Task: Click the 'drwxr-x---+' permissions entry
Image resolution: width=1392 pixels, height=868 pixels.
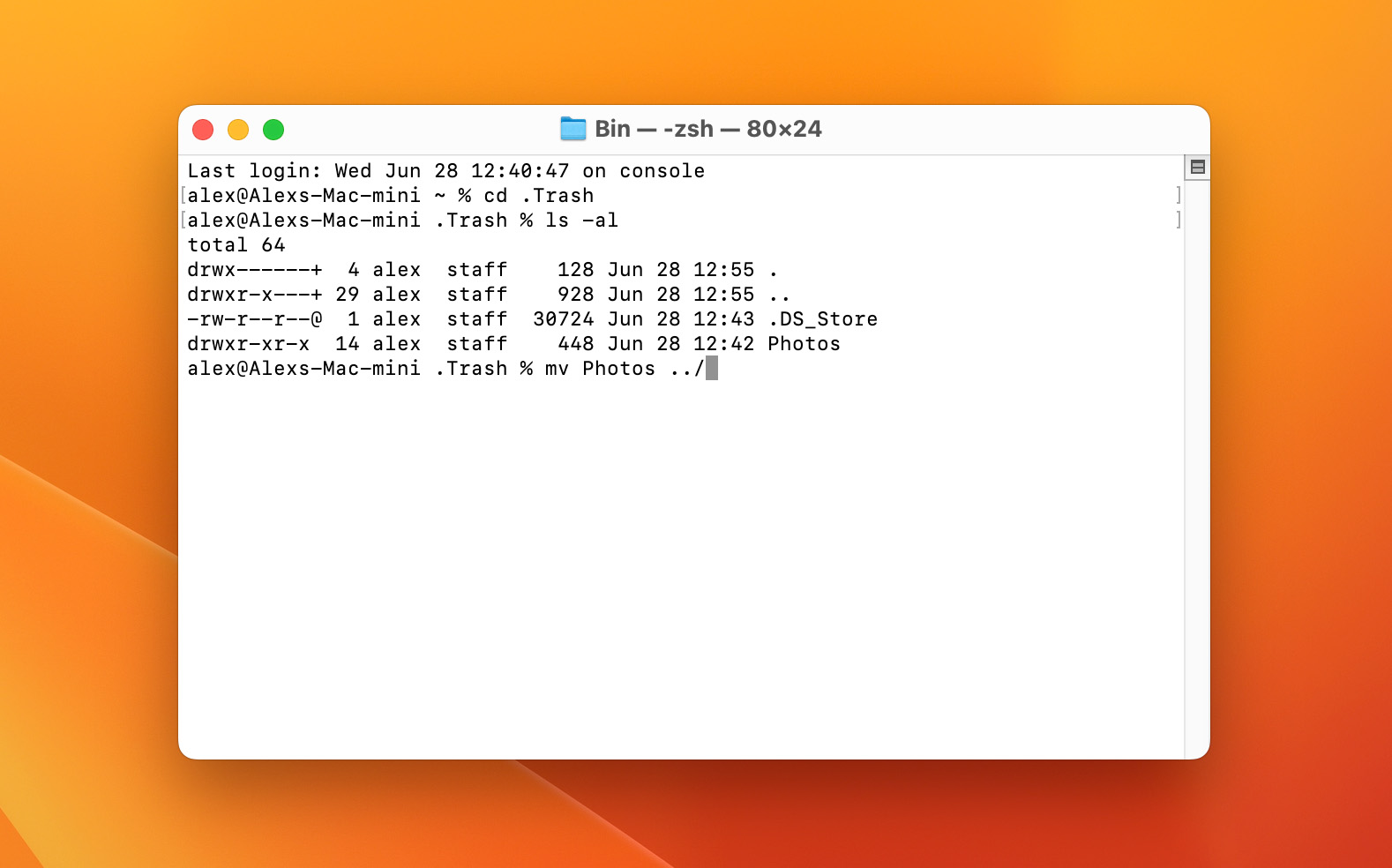Action: (255, 295)
